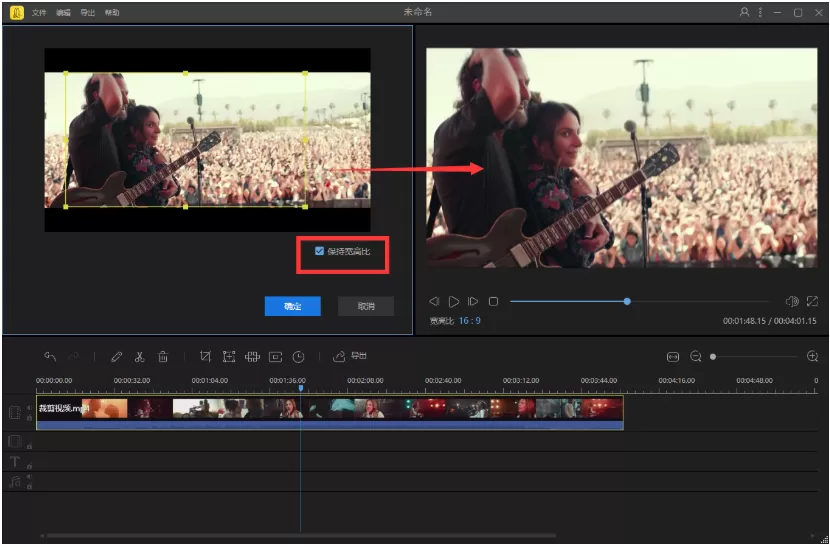Redo the last undone action
The height and width of the screenshot is (547, 830).
pyautogui.click(x=74, y=356)
